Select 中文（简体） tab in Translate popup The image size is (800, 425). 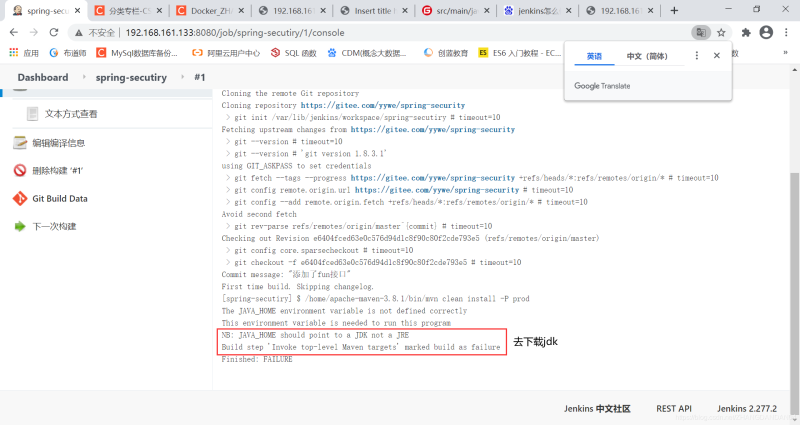pos(646,56)
